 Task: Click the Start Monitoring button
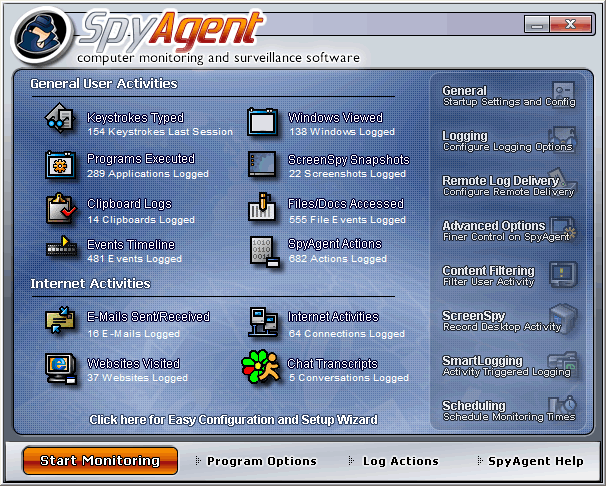pos(100,460)
